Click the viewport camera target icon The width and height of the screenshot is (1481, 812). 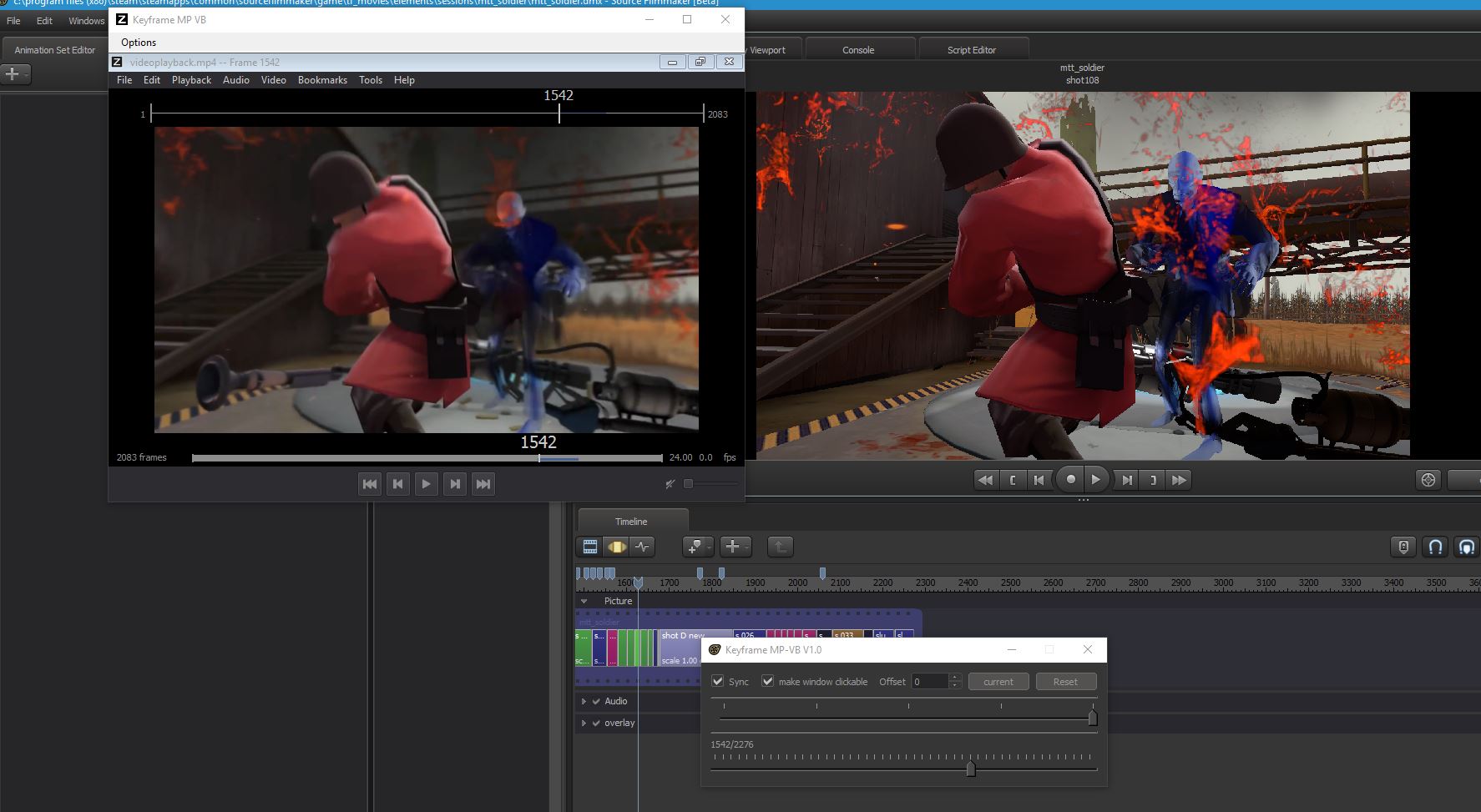pyautogui.click(x=1428, y=480)
